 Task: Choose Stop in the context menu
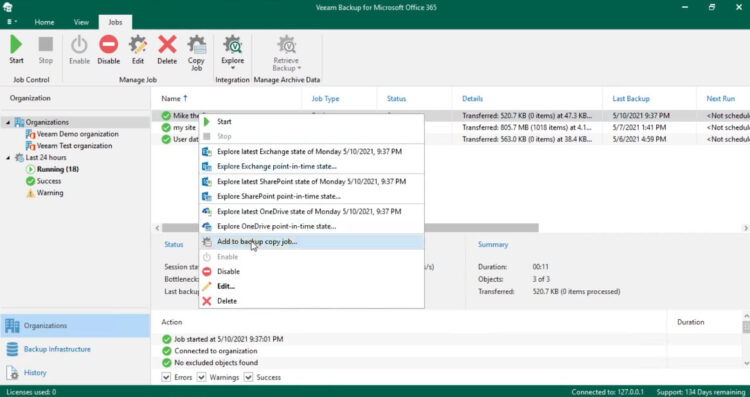(311, 136)
